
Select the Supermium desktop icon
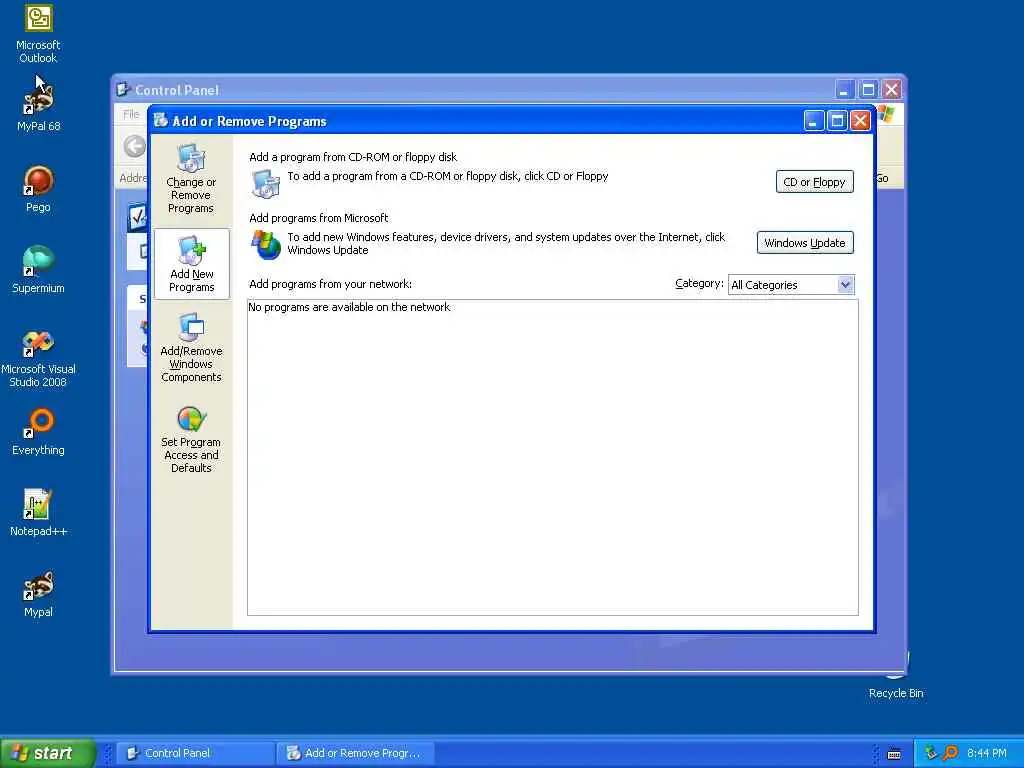coord(38,270)
